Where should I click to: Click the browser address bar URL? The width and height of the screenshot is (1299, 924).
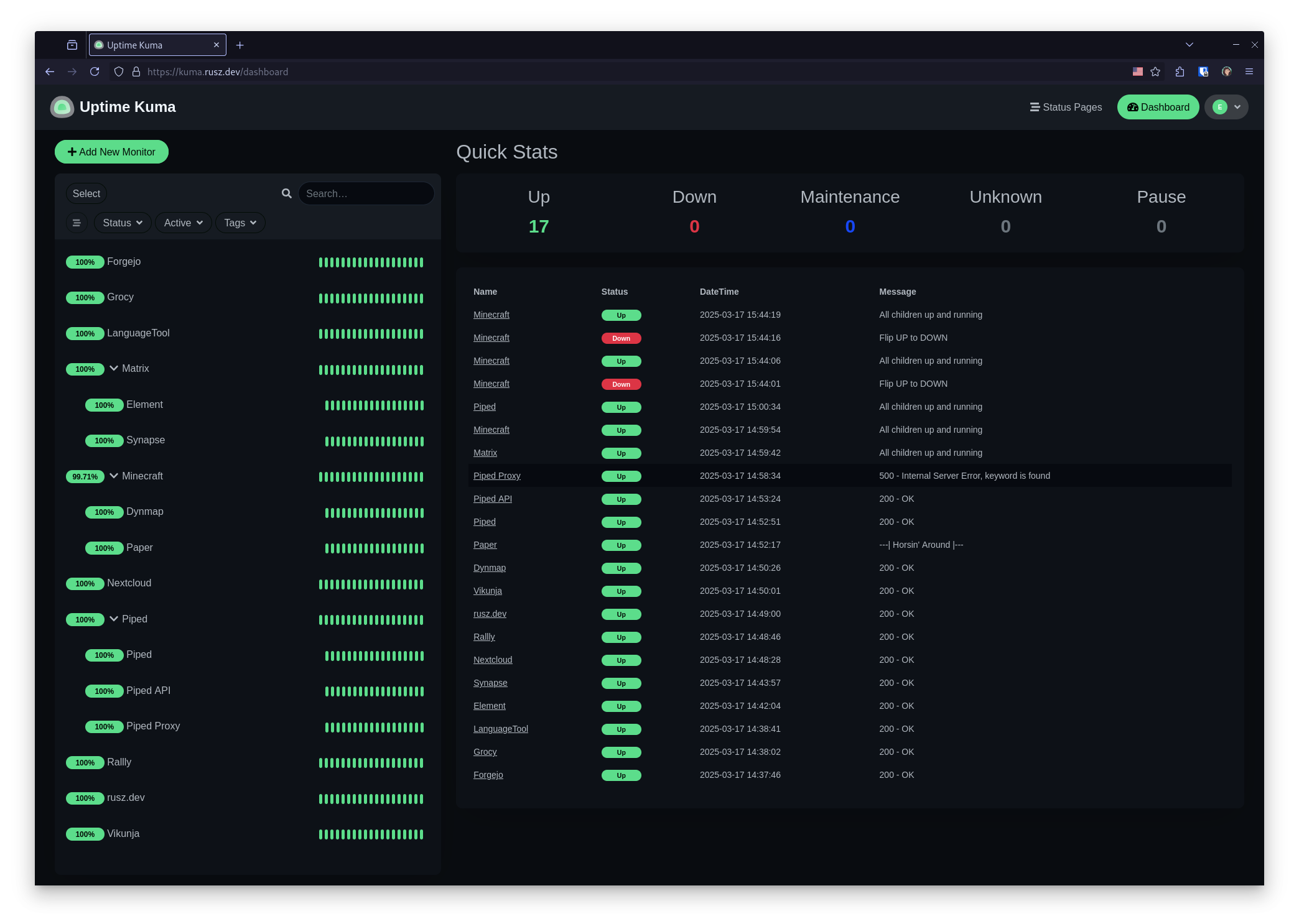tap(218, 72)
